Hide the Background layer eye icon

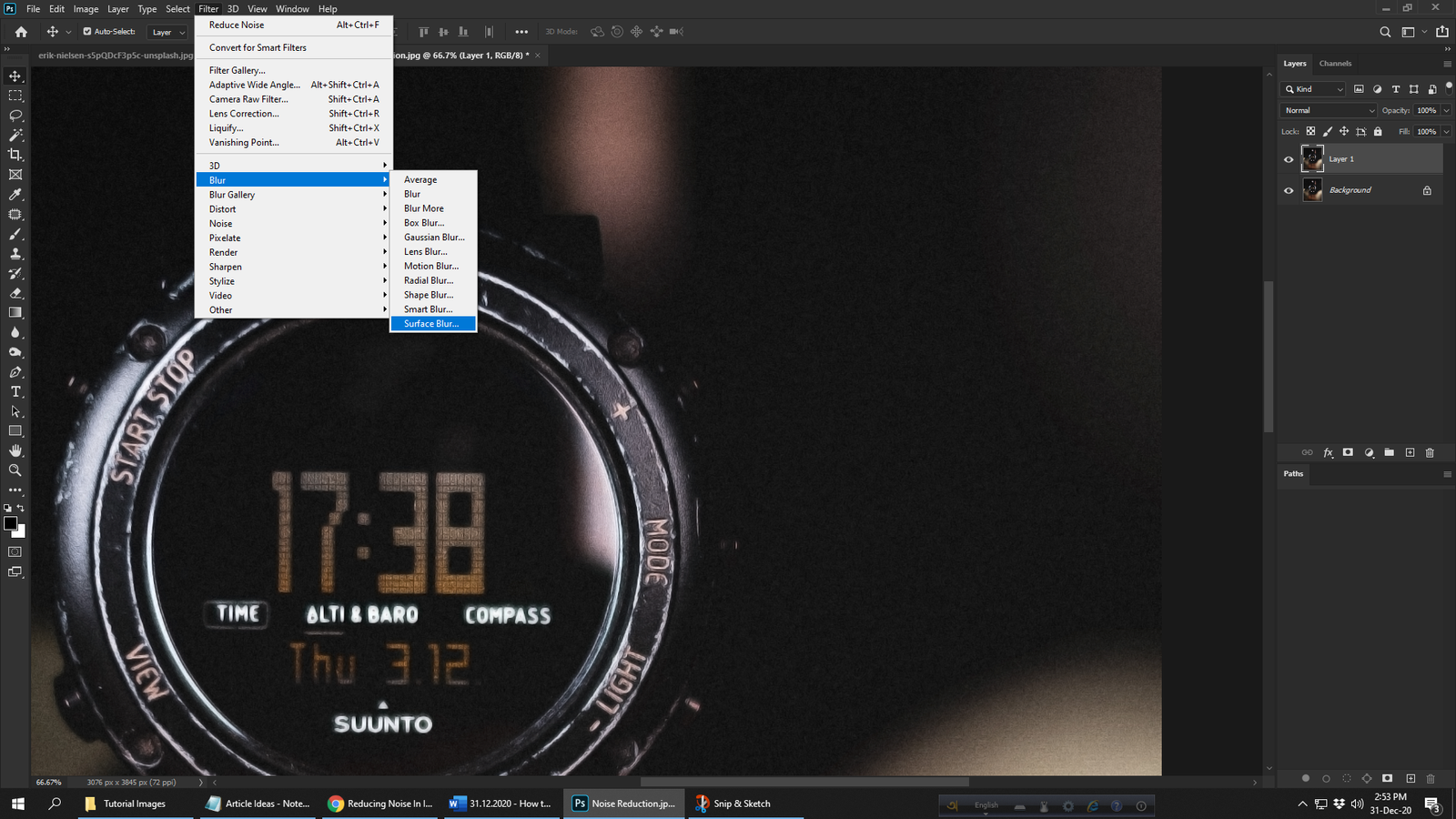(x=1289, y=190)
